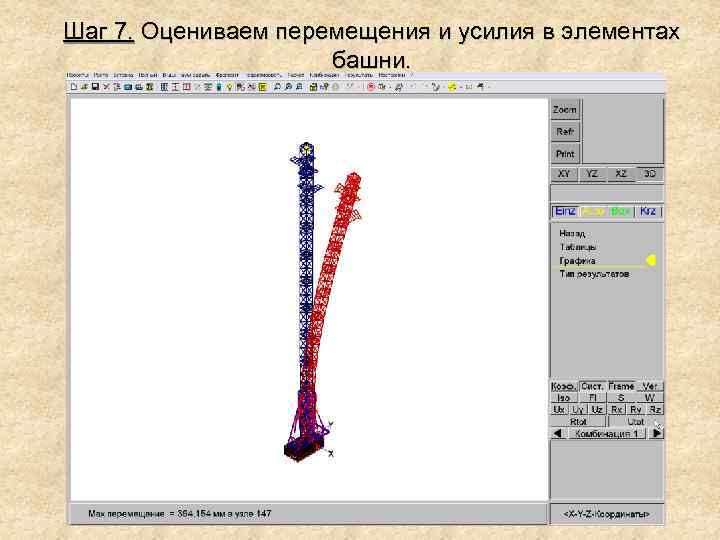Viewport: 720px width, 540px height.
Task: Select the Einz mode button
Action: [x=565, y=211]
